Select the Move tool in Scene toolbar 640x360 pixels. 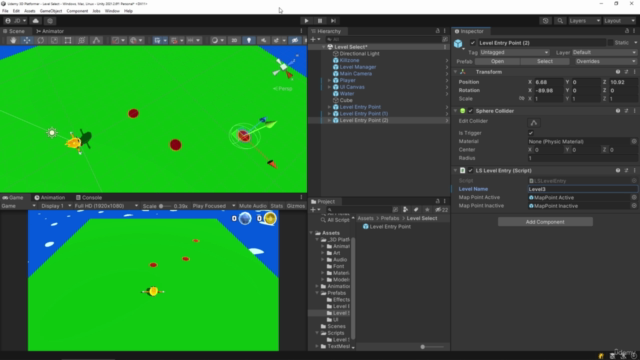tap(27, 40)
